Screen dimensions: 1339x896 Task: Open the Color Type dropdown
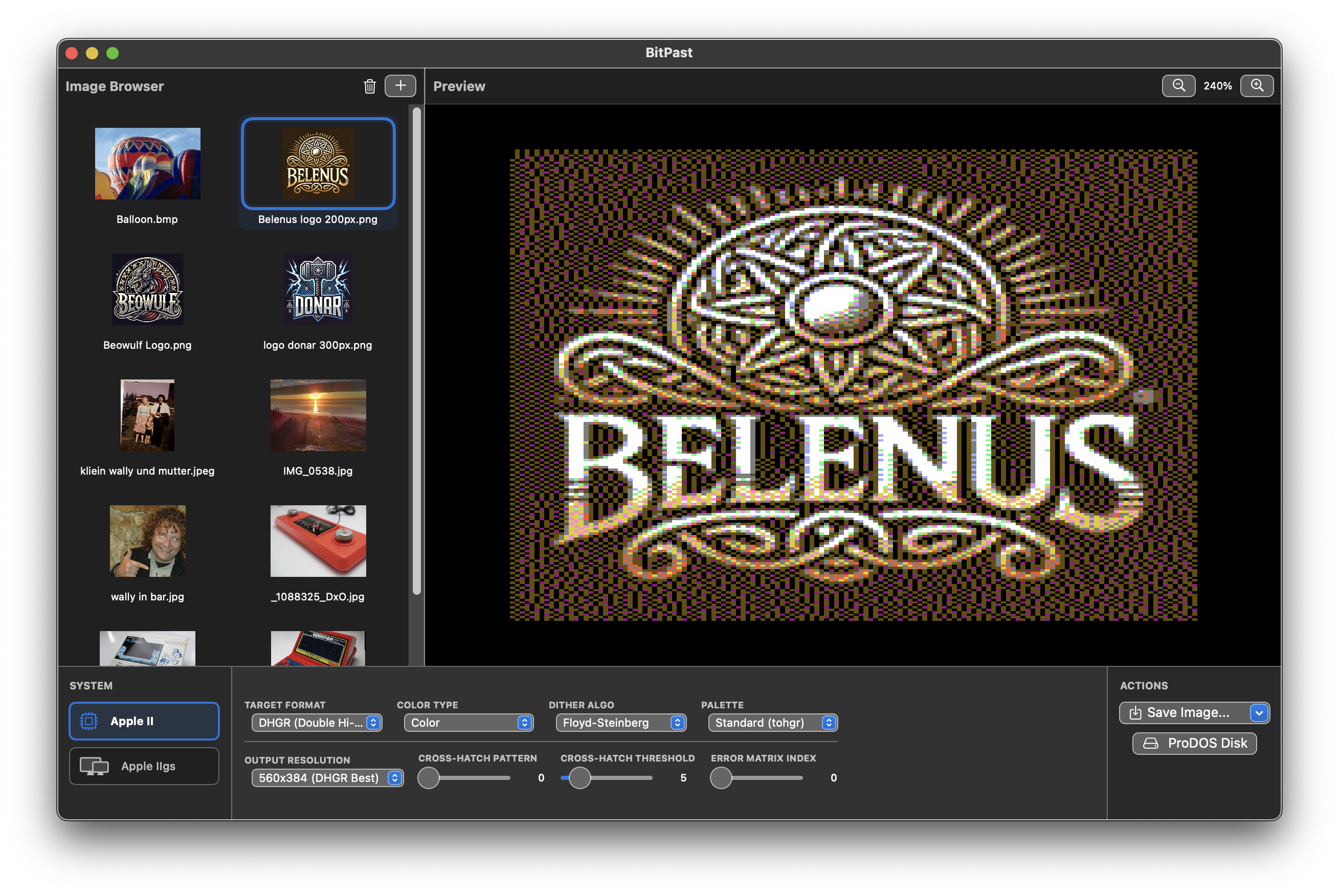(468, 723)
